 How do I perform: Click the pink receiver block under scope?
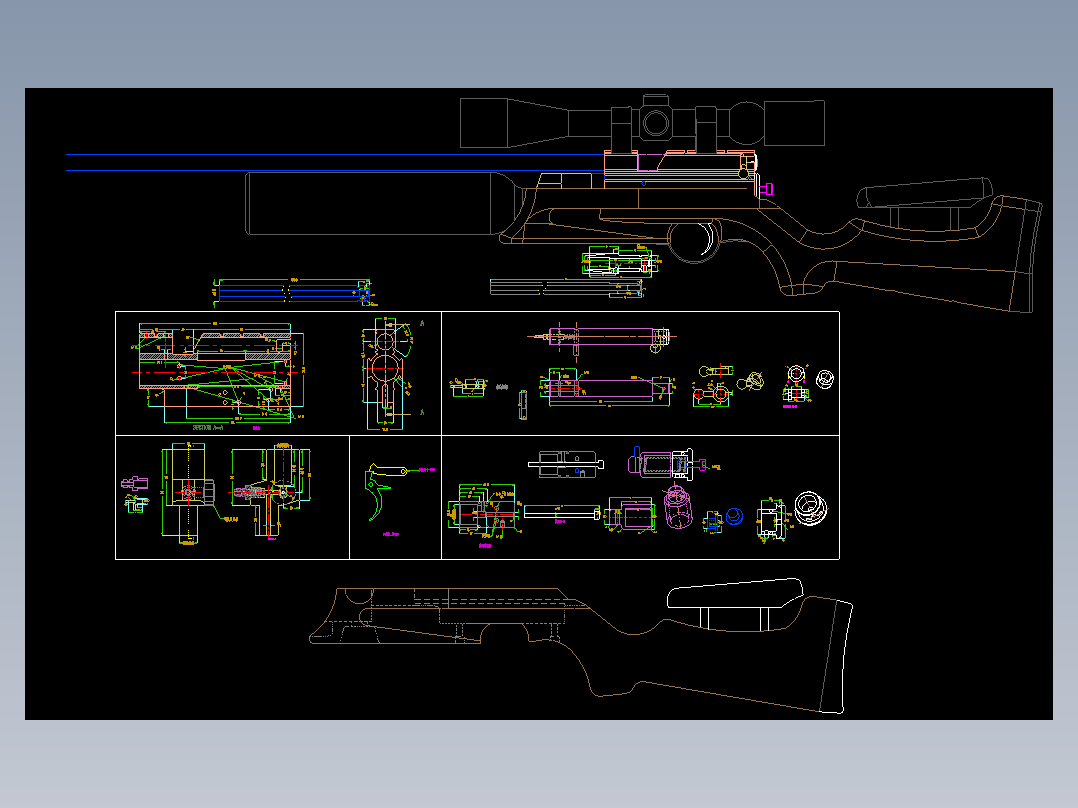pyautogui.click(x=681, y=169)
